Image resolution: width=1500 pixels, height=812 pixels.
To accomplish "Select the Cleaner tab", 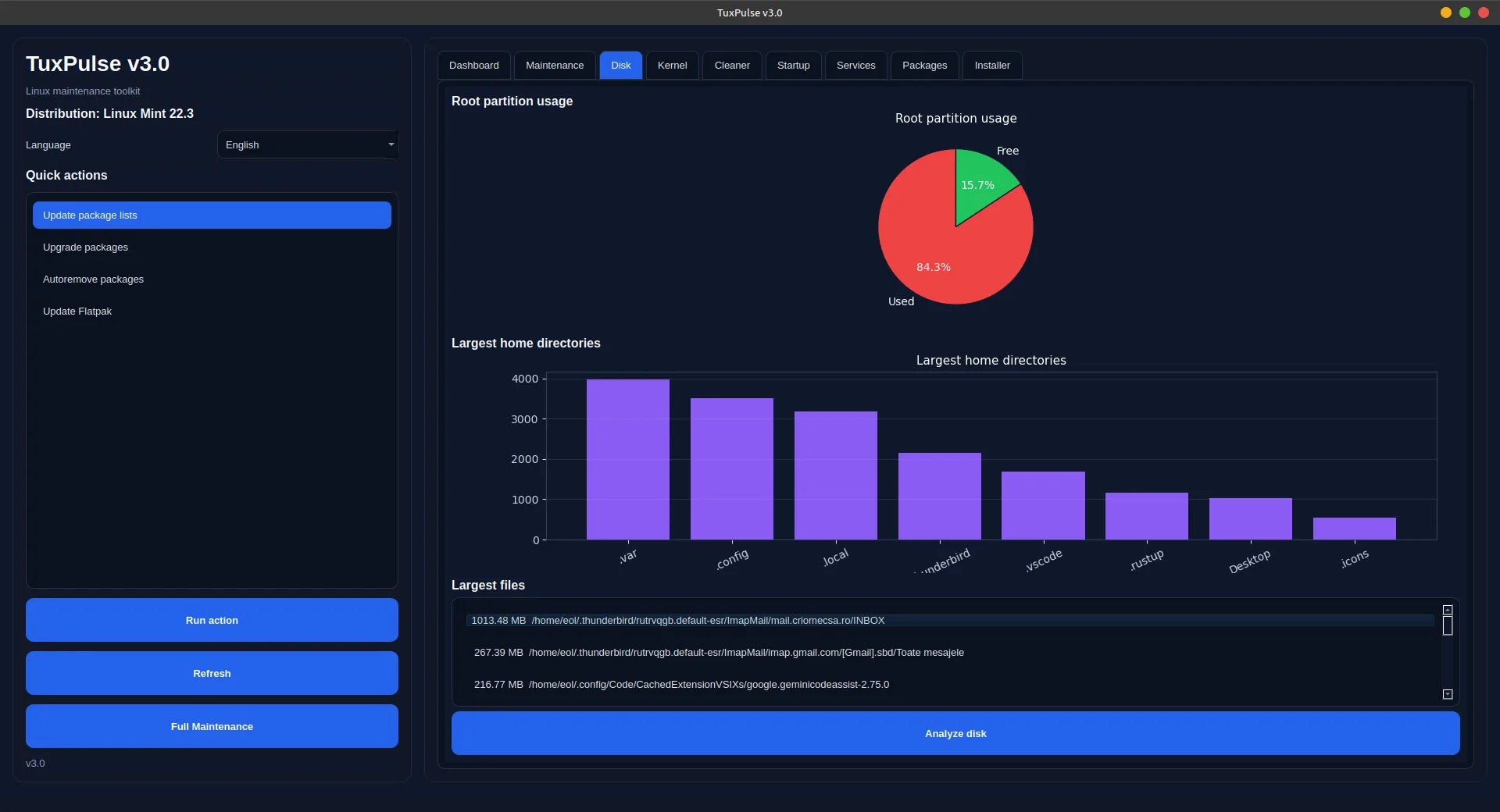I will (731, 66).
